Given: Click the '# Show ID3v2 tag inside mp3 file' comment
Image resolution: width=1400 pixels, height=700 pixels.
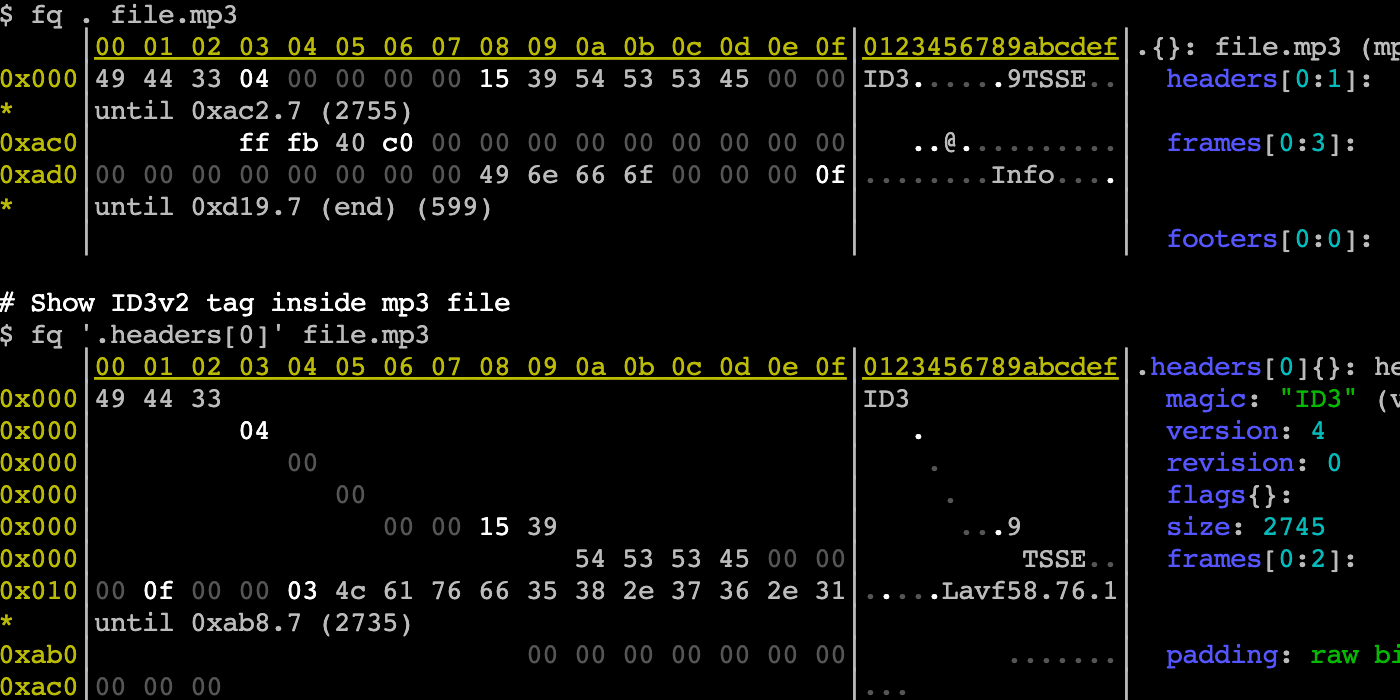Looking at the screenshot, I should point(255,303).
